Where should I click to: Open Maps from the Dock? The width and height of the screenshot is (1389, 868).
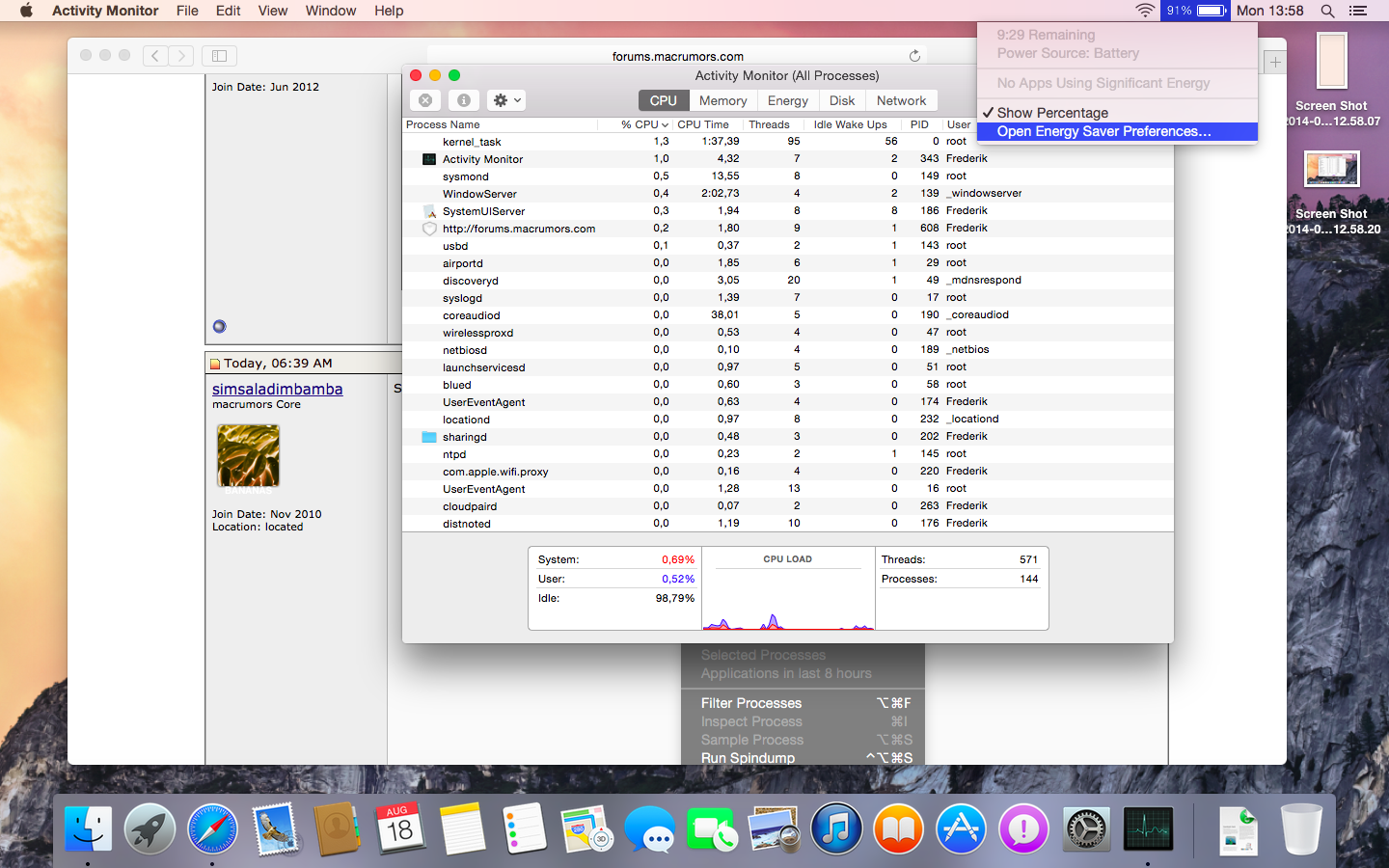[x=586, y=829]
